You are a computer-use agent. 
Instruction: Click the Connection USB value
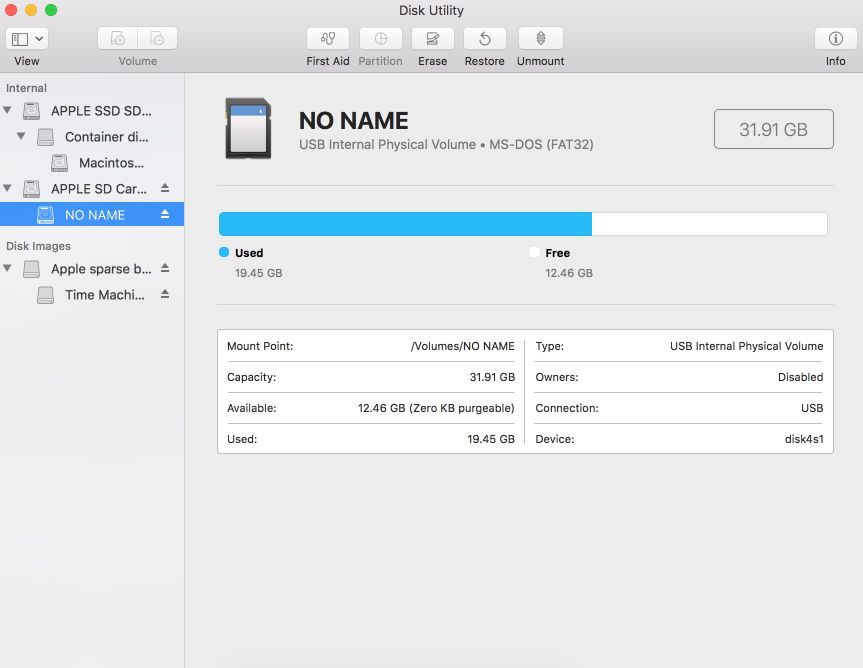point(812,408)
